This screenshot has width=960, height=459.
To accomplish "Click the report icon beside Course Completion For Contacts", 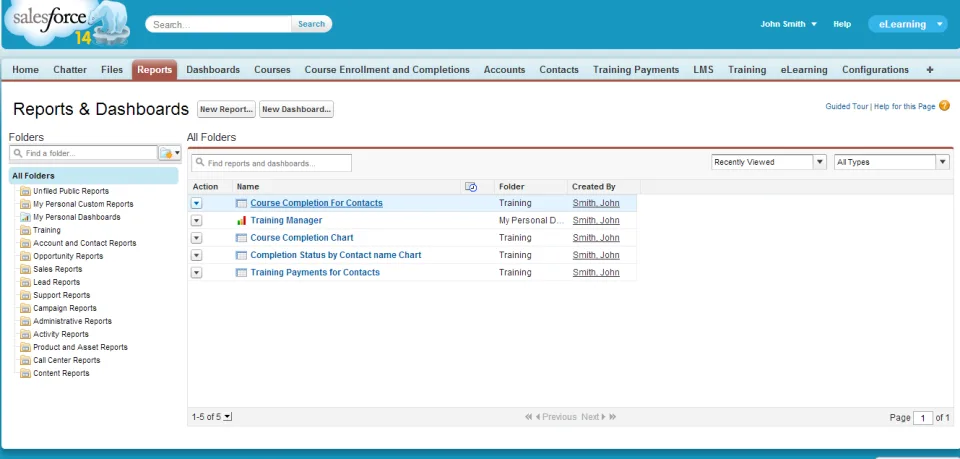I will [241, 203].
